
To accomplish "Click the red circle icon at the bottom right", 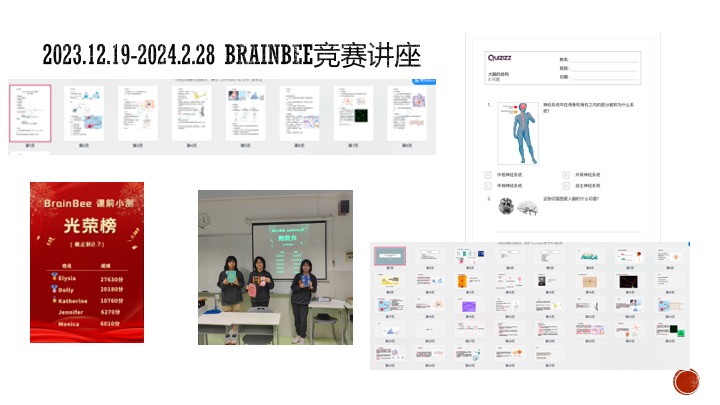I will [685, 383].
